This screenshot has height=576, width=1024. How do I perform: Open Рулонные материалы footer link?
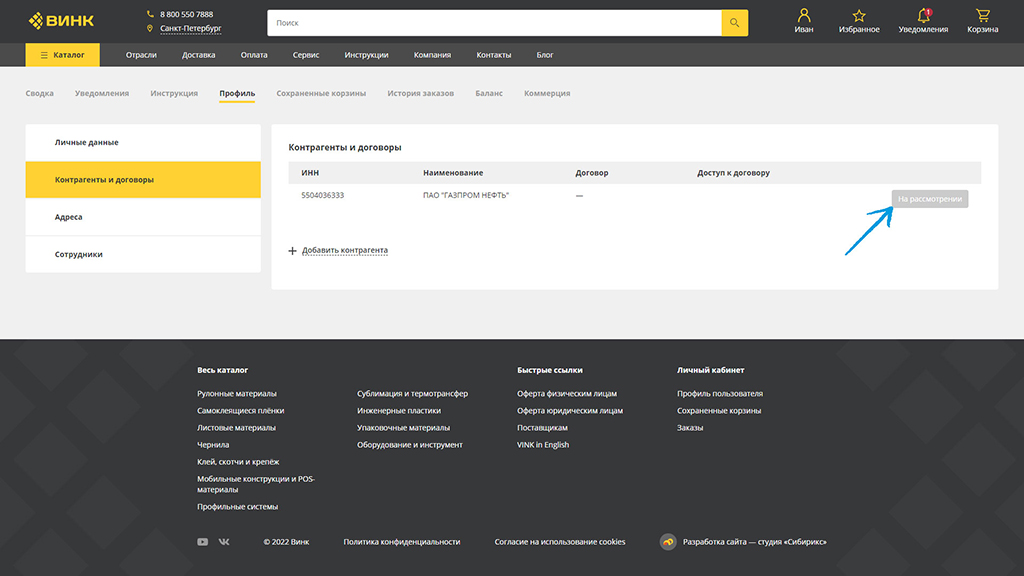(237, 394)
